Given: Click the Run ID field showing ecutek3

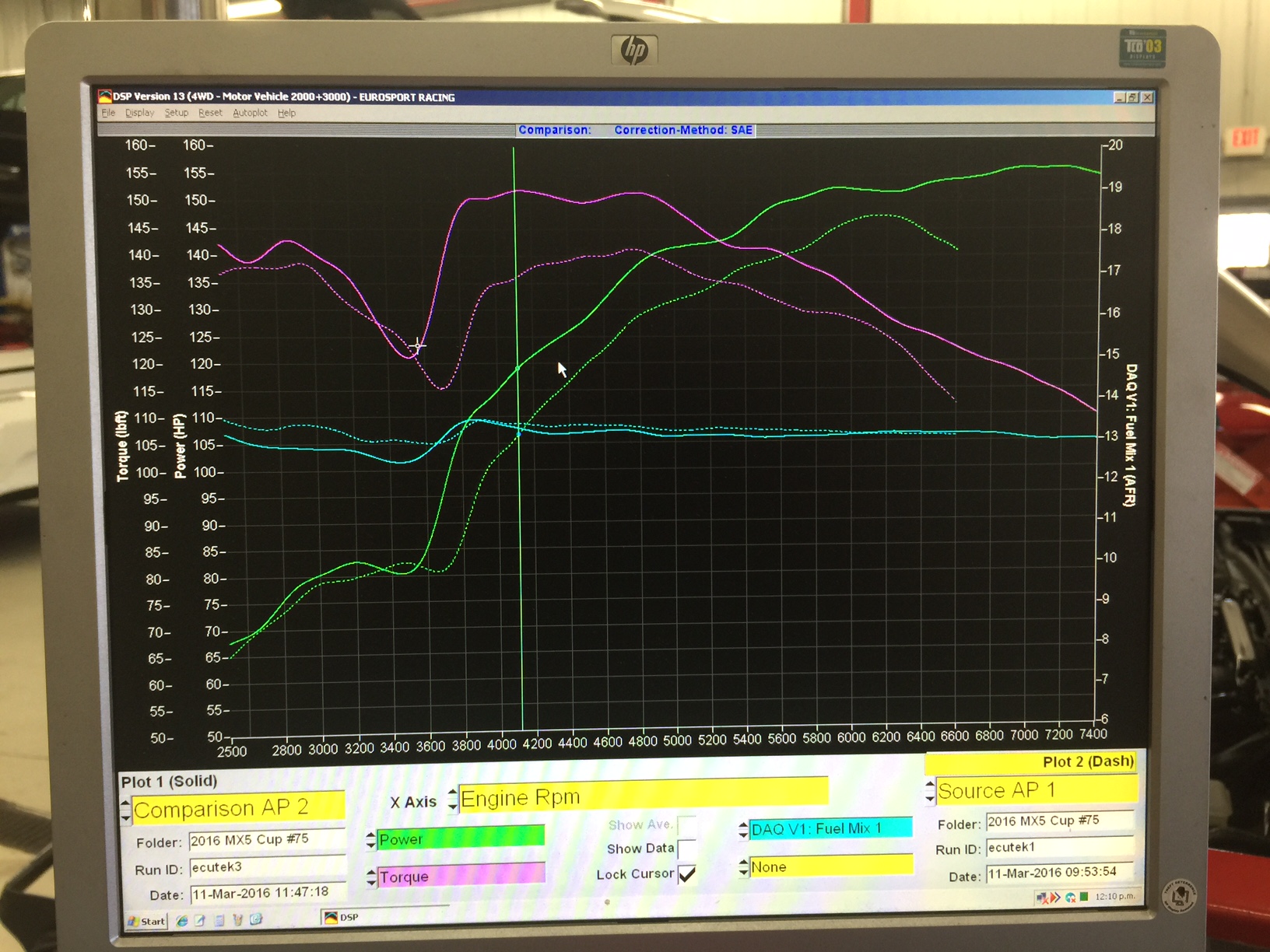Looking at the screenshot, I should click(x=266, y=866).
